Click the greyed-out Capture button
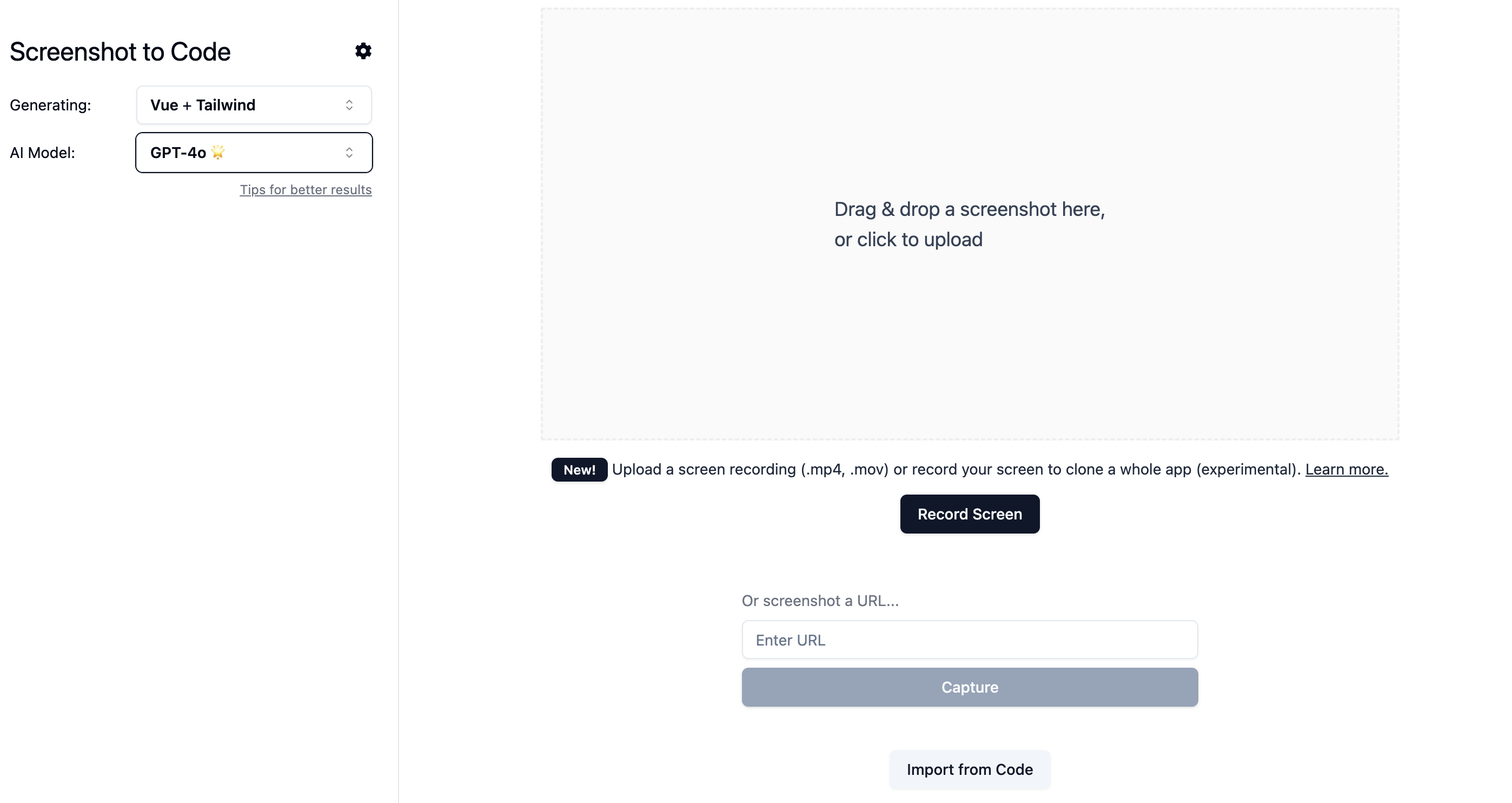Viewport: 1512px width, 803px height. tap(970, 687)
